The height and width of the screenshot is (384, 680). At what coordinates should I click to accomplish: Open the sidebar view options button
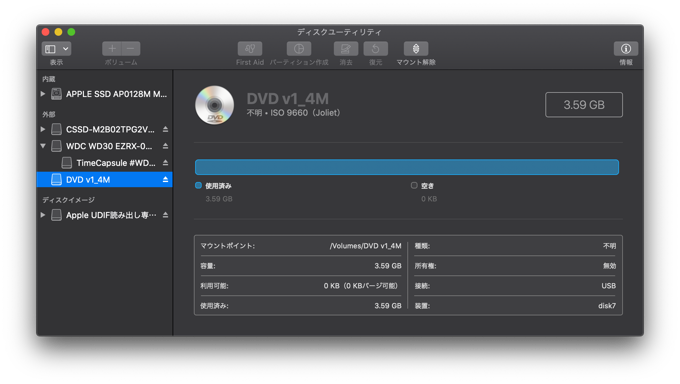click(x=56, y=49)
